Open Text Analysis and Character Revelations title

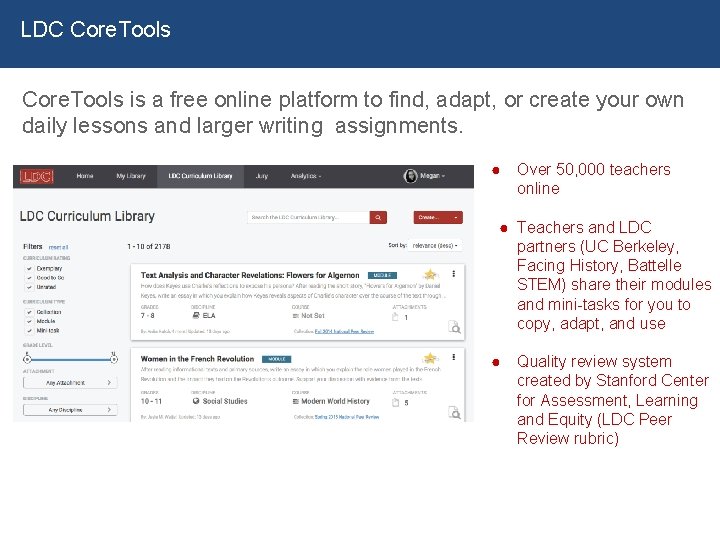tap(250, 275)
